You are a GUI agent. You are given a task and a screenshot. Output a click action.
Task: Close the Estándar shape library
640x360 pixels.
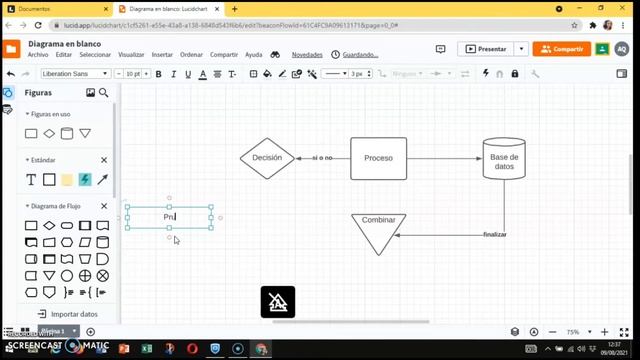[x=104, y=160]
